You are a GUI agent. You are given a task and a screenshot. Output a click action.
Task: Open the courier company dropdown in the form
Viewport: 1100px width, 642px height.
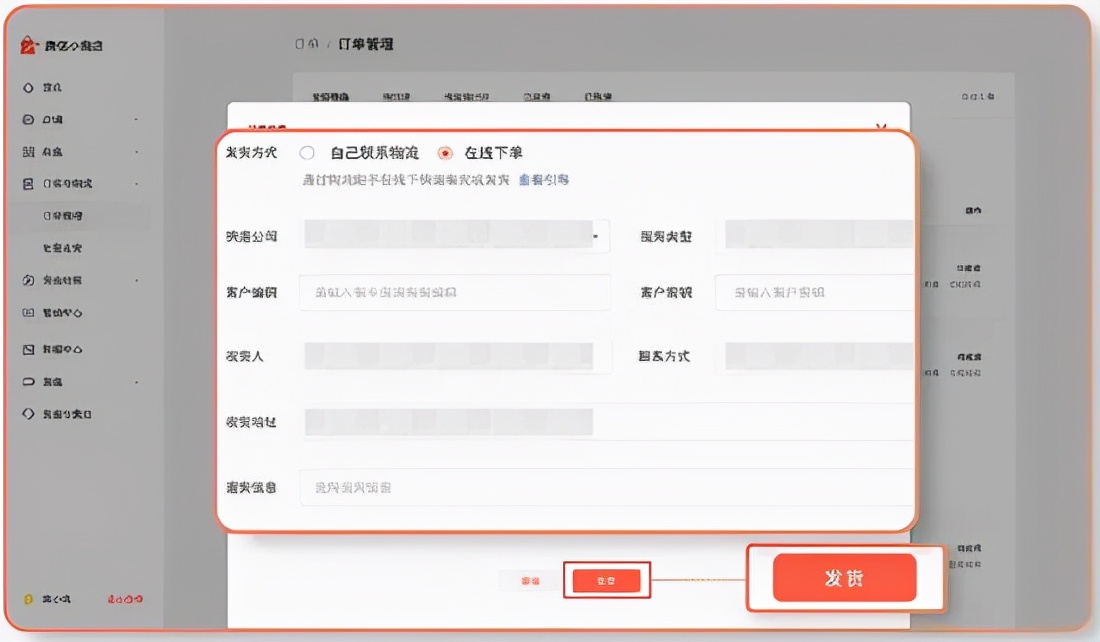pyautogui.click(x=455, y=234)
